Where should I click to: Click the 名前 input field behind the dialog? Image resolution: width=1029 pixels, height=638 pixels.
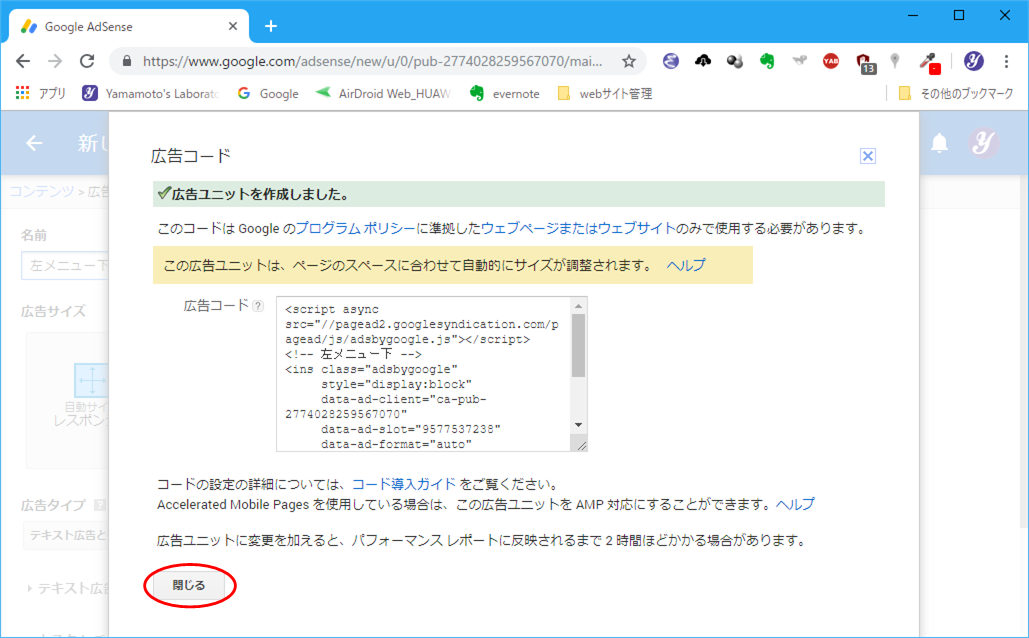(65, 265)
